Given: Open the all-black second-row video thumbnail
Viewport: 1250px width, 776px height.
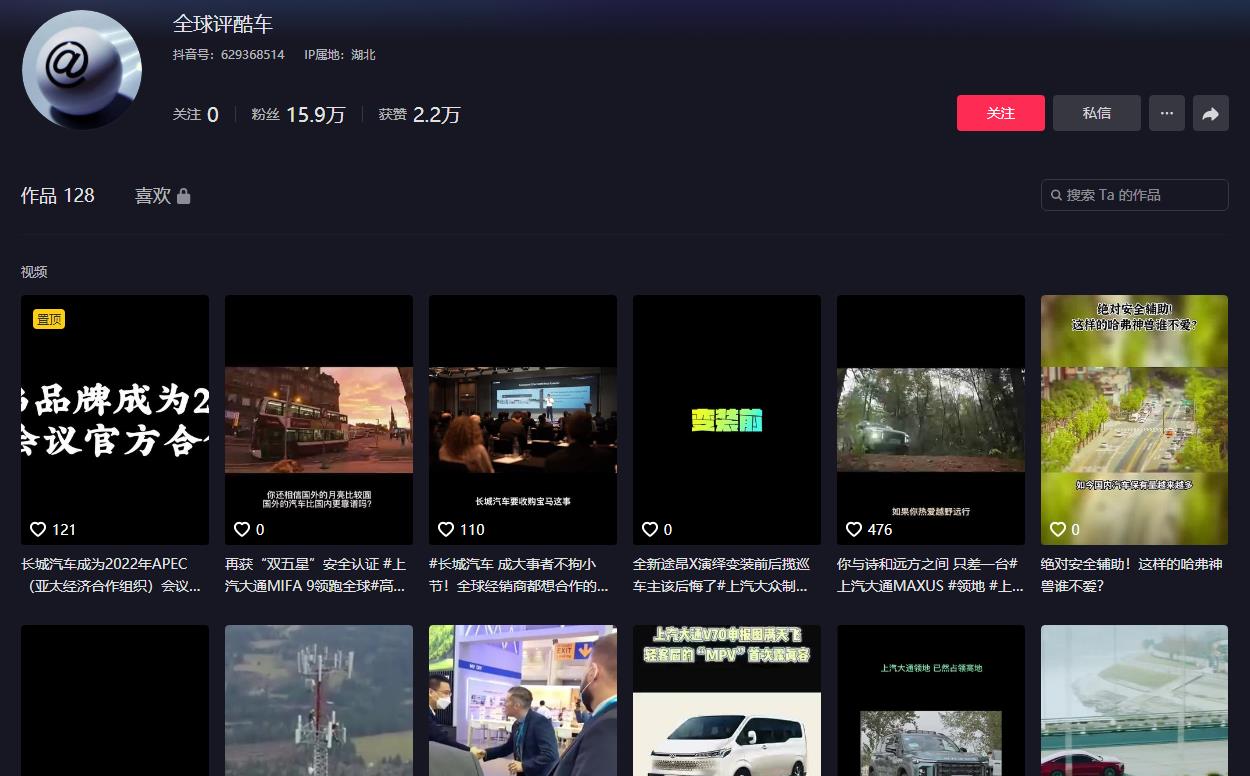Looking at the screenshot, I should pyautogui.click(x=115, y=700).
